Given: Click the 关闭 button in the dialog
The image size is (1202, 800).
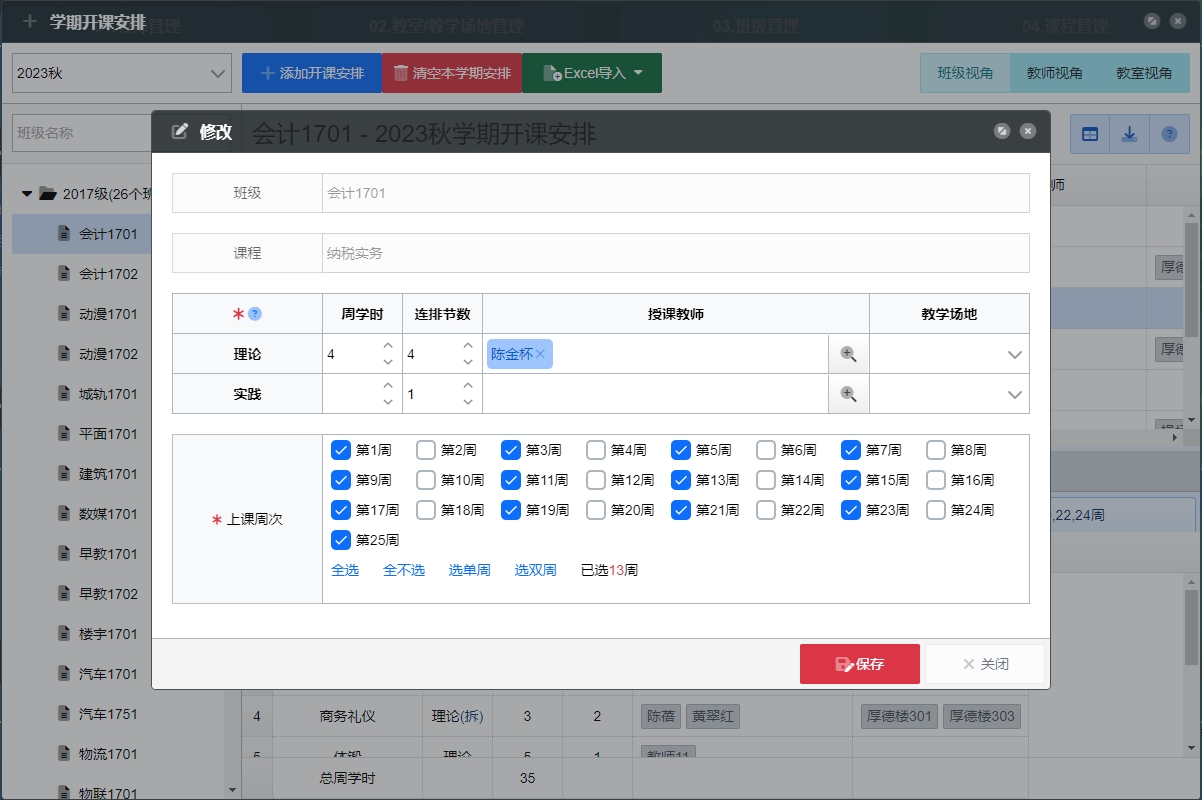Looking at the screenshot, I should [985, 664].
